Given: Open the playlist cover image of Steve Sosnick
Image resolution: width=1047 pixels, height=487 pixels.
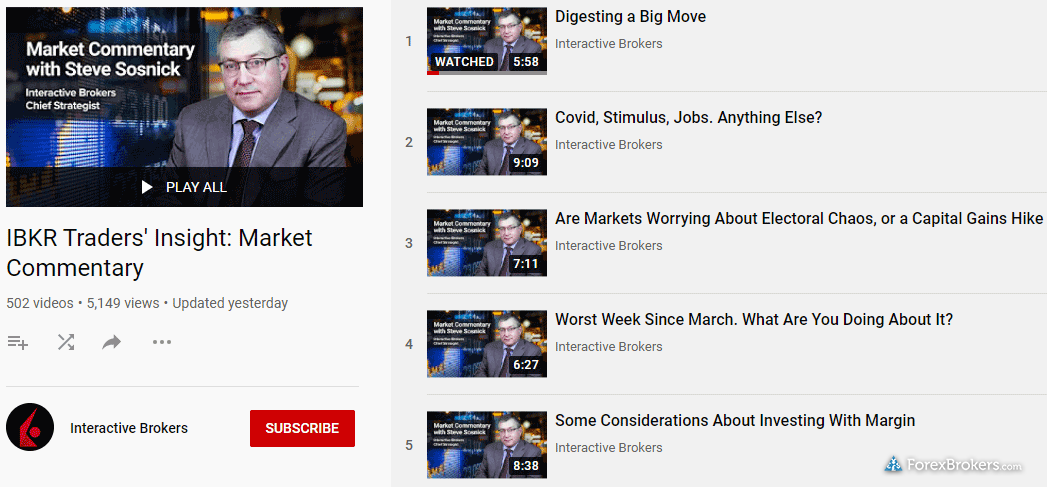Looking at the screenshot, I should click(184, 107).
